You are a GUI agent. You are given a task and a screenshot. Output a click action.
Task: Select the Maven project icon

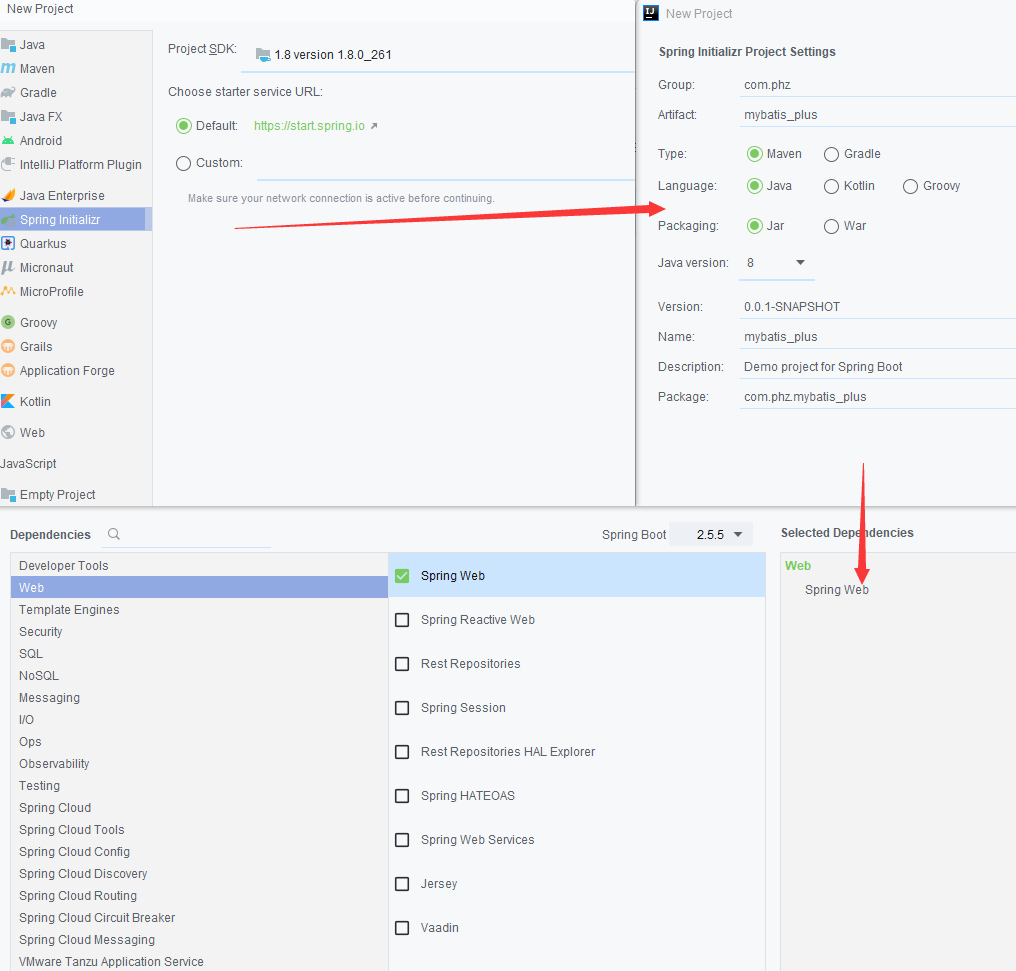(x=8, y=69)
